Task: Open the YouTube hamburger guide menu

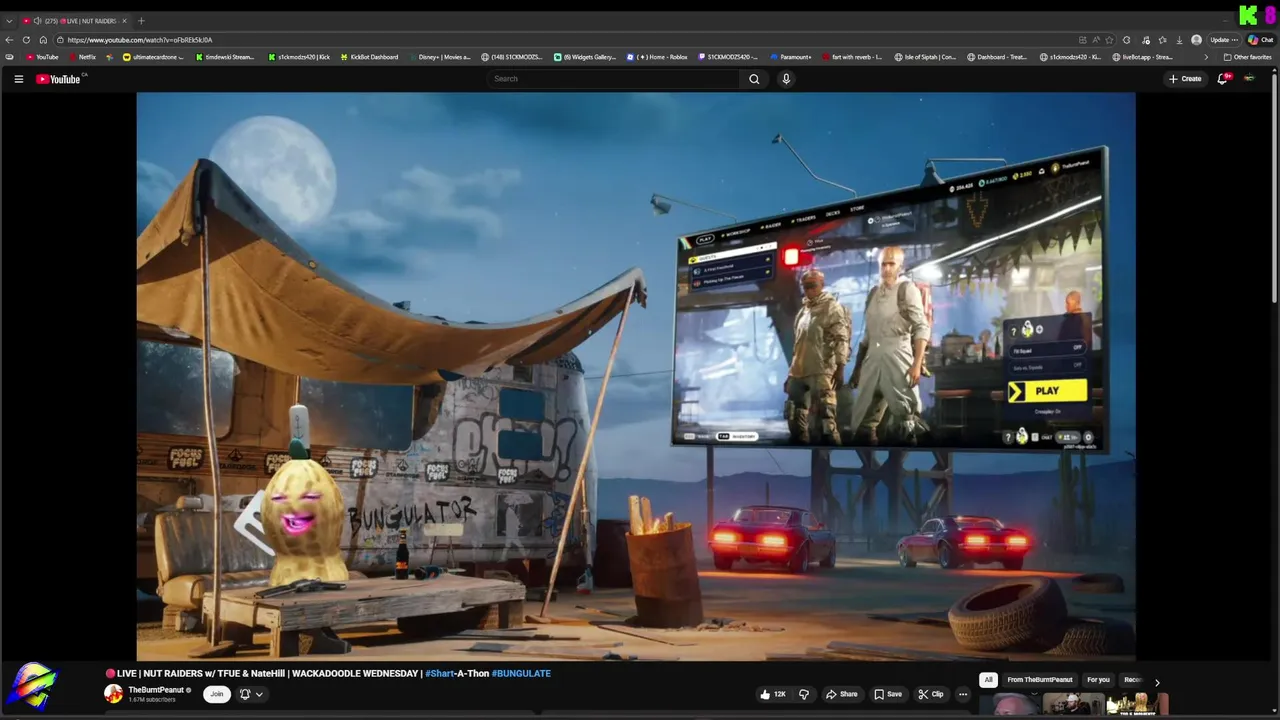Action: click(x=18, y=79)
